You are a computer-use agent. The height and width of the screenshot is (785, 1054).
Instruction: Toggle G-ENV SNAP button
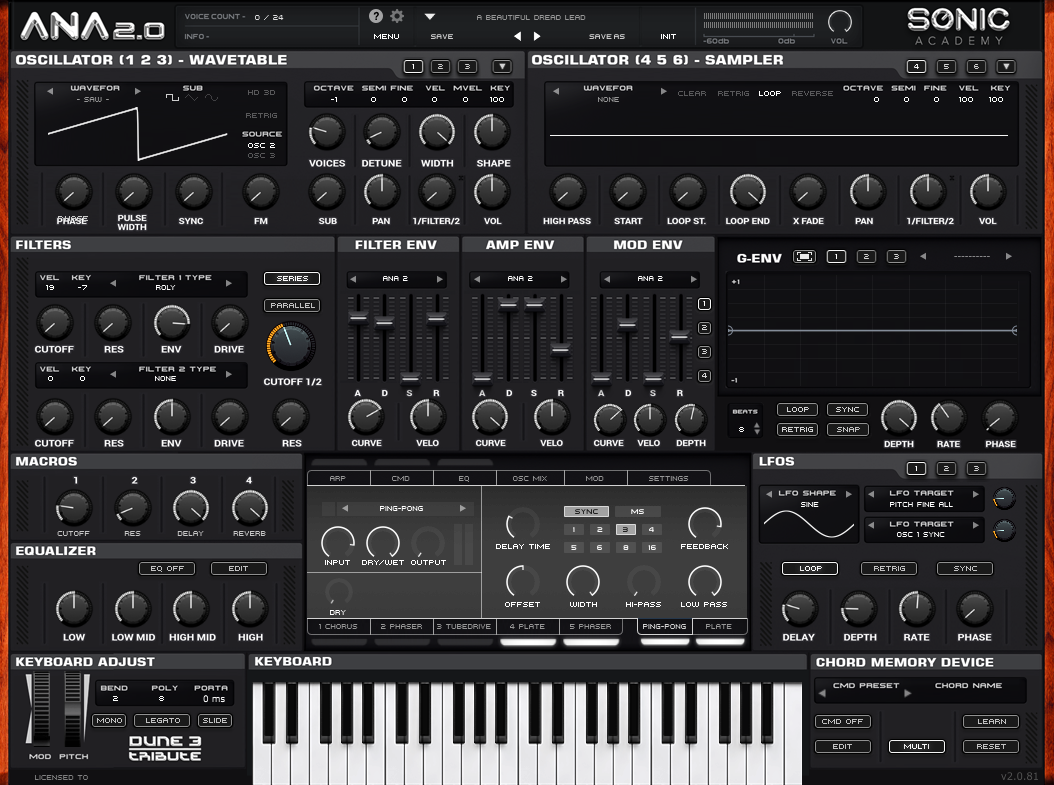pyautogui.click(x=848, y=429)
